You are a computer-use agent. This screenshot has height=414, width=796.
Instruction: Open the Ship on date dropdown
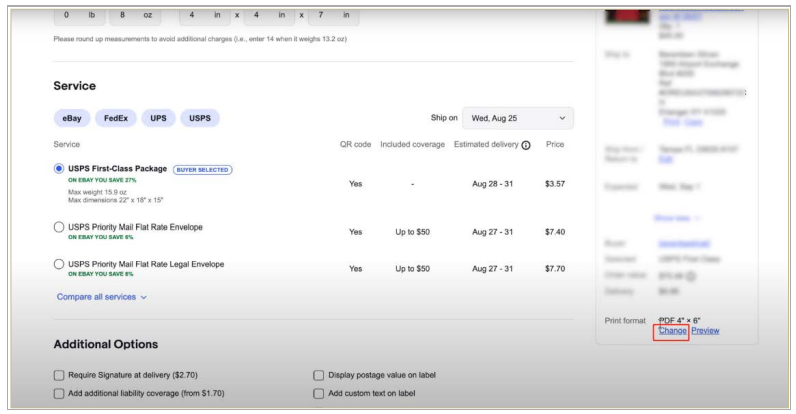point(518,118)
